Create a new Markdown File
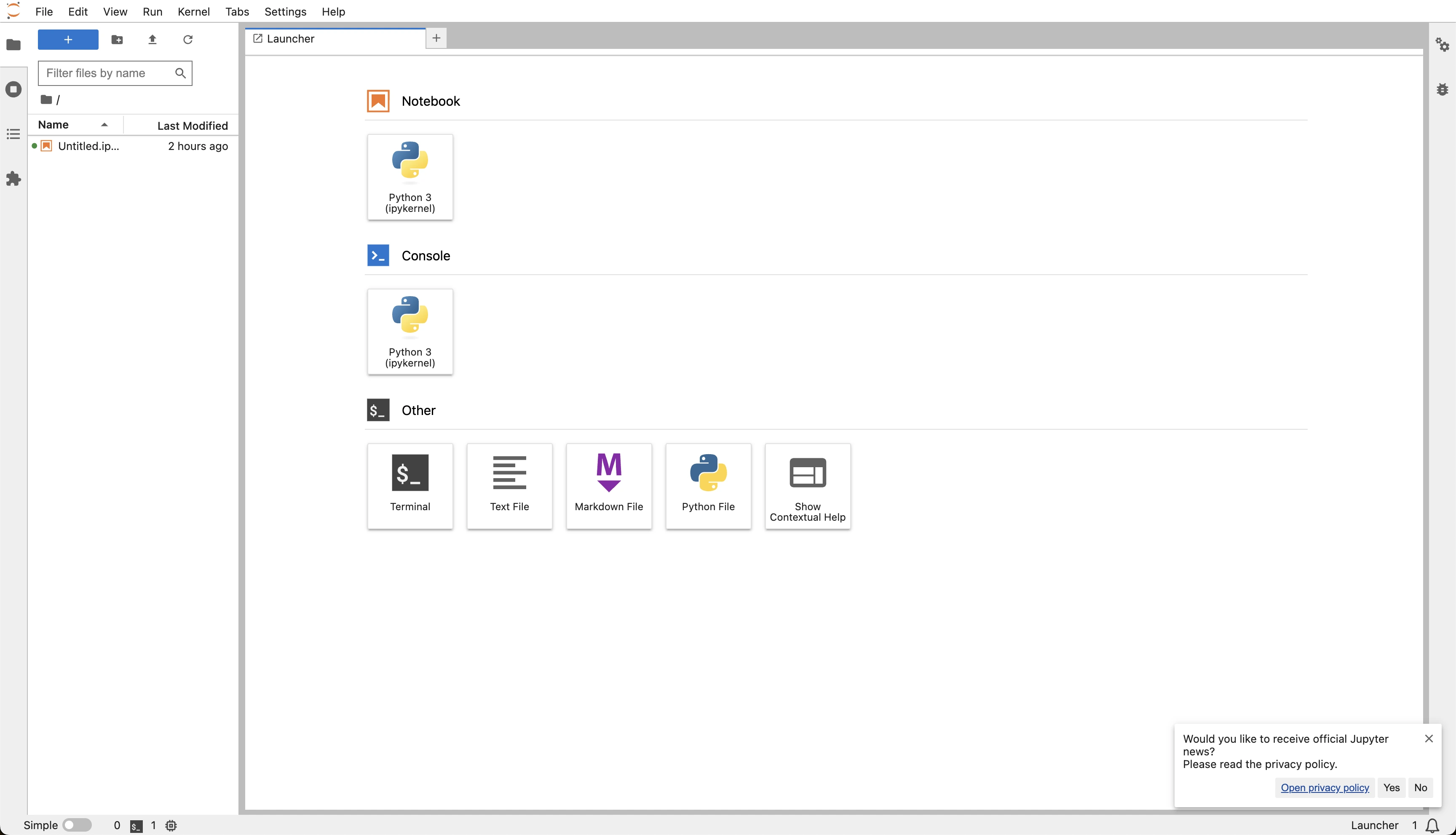The image size is (1456, 835). (609, 486)
